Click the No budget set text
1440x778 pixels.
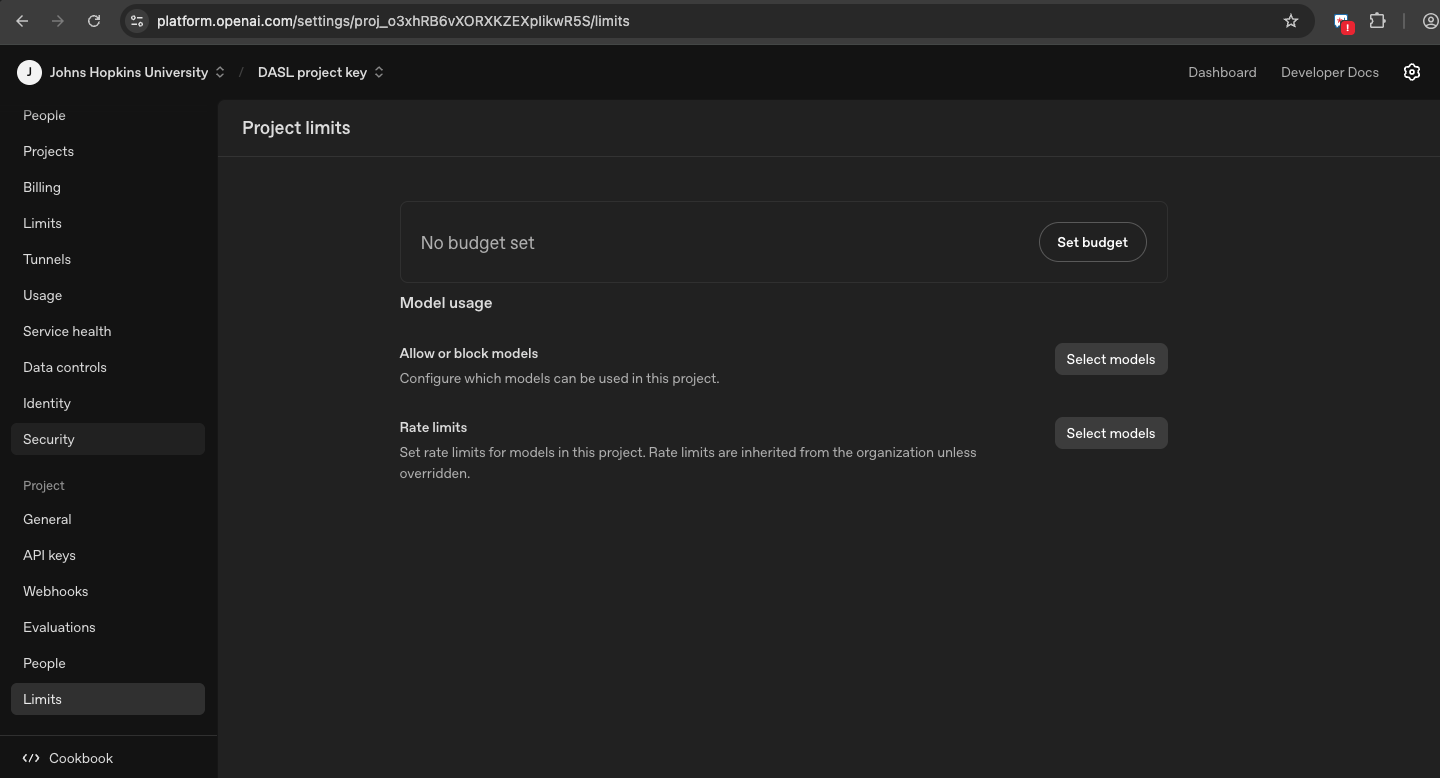click(477, 243)
